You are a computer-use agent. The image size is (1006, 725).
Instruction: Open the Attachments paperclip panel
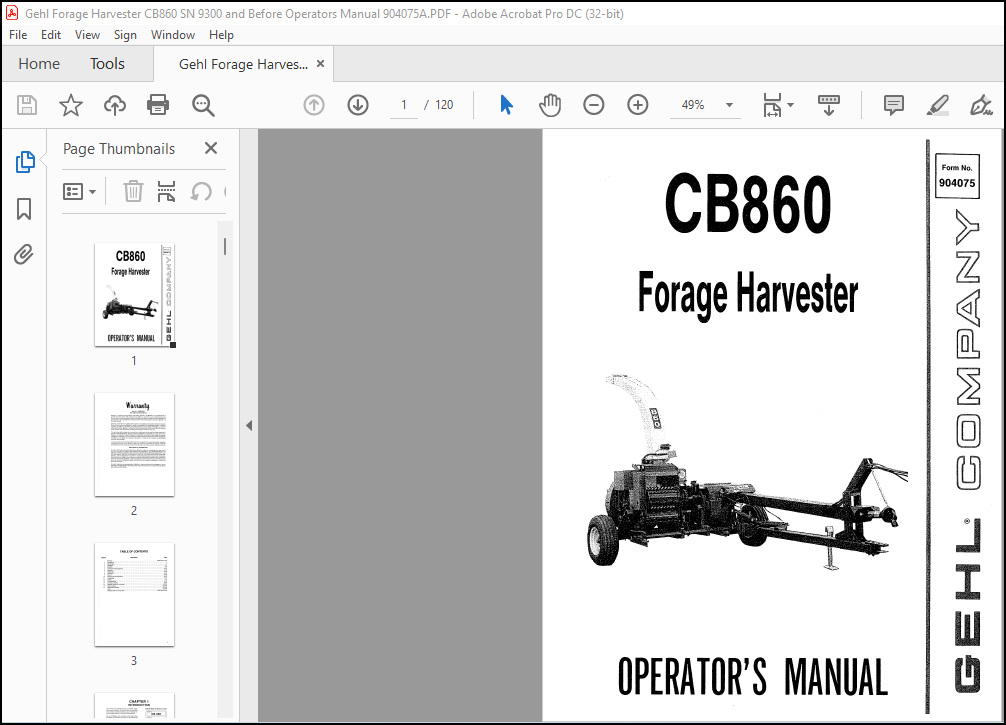tap(24, 255)
